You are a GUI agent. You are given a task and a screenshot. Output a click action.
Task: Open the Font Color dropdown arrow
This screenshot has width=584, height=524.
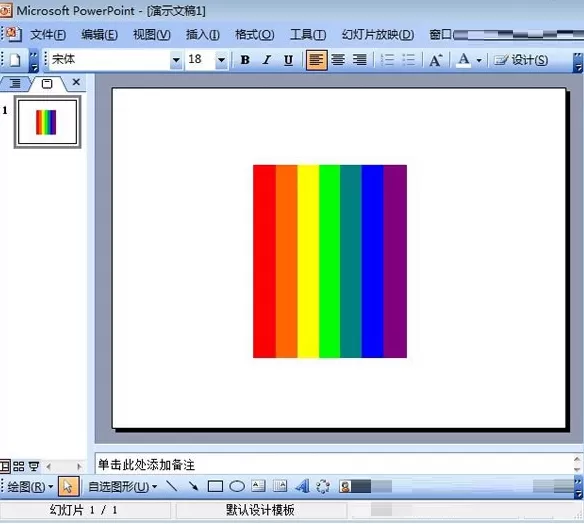click(x=479, y=60)
